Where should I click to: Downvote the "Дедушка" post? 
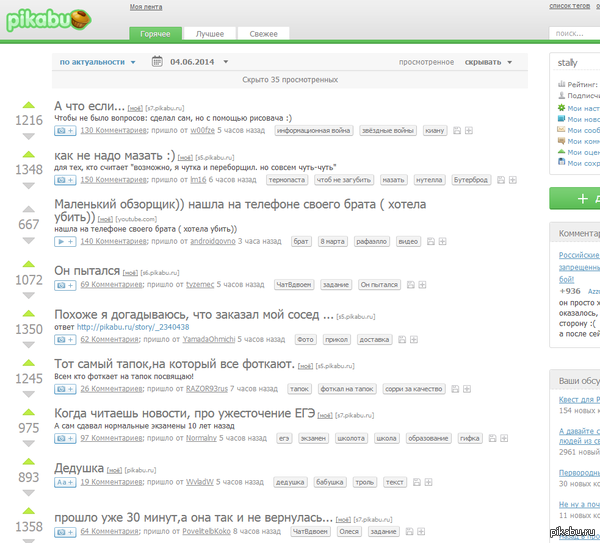coord(29,494)
